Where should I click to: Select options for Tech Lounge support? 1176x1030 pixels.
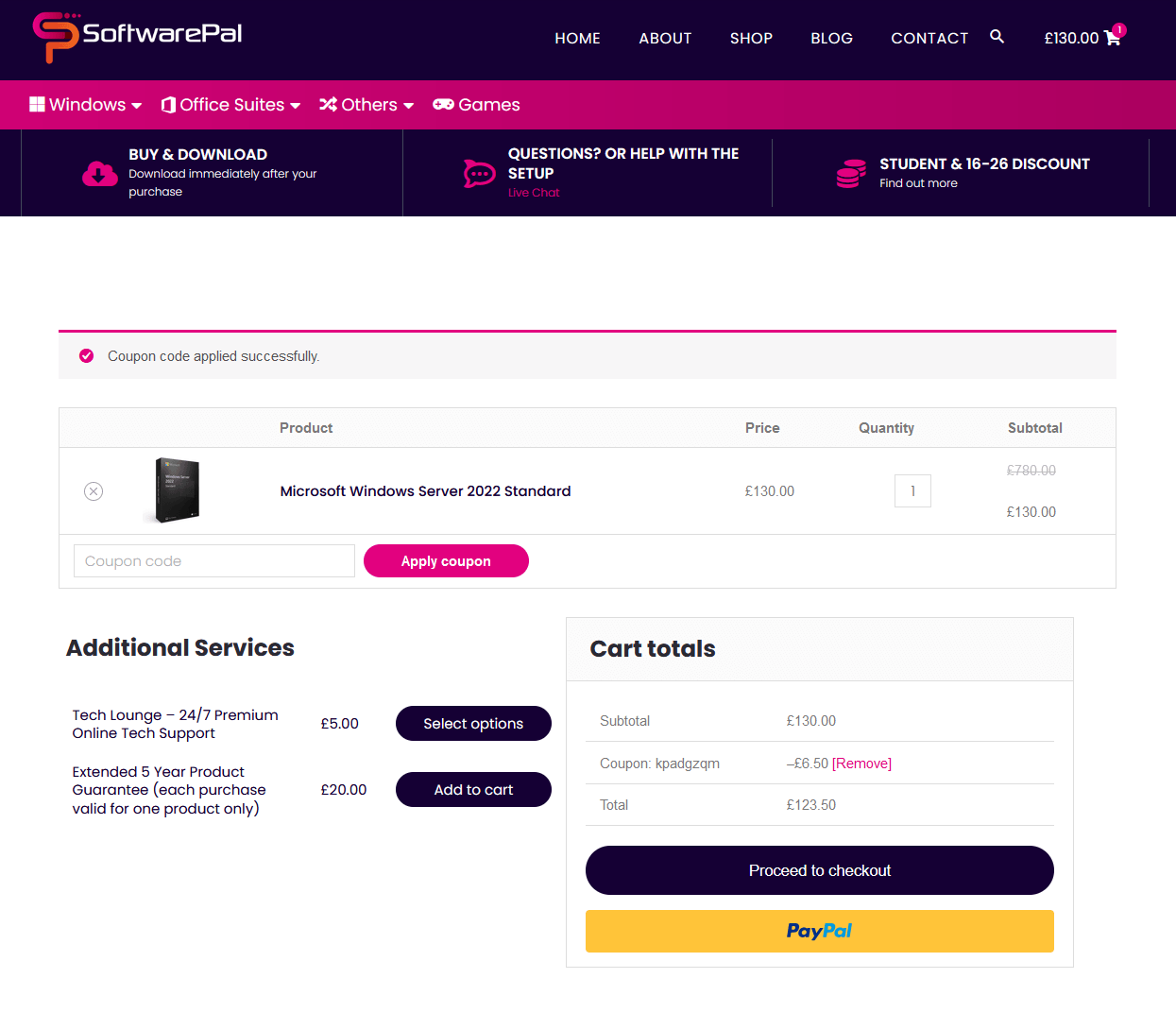[473, 724]
